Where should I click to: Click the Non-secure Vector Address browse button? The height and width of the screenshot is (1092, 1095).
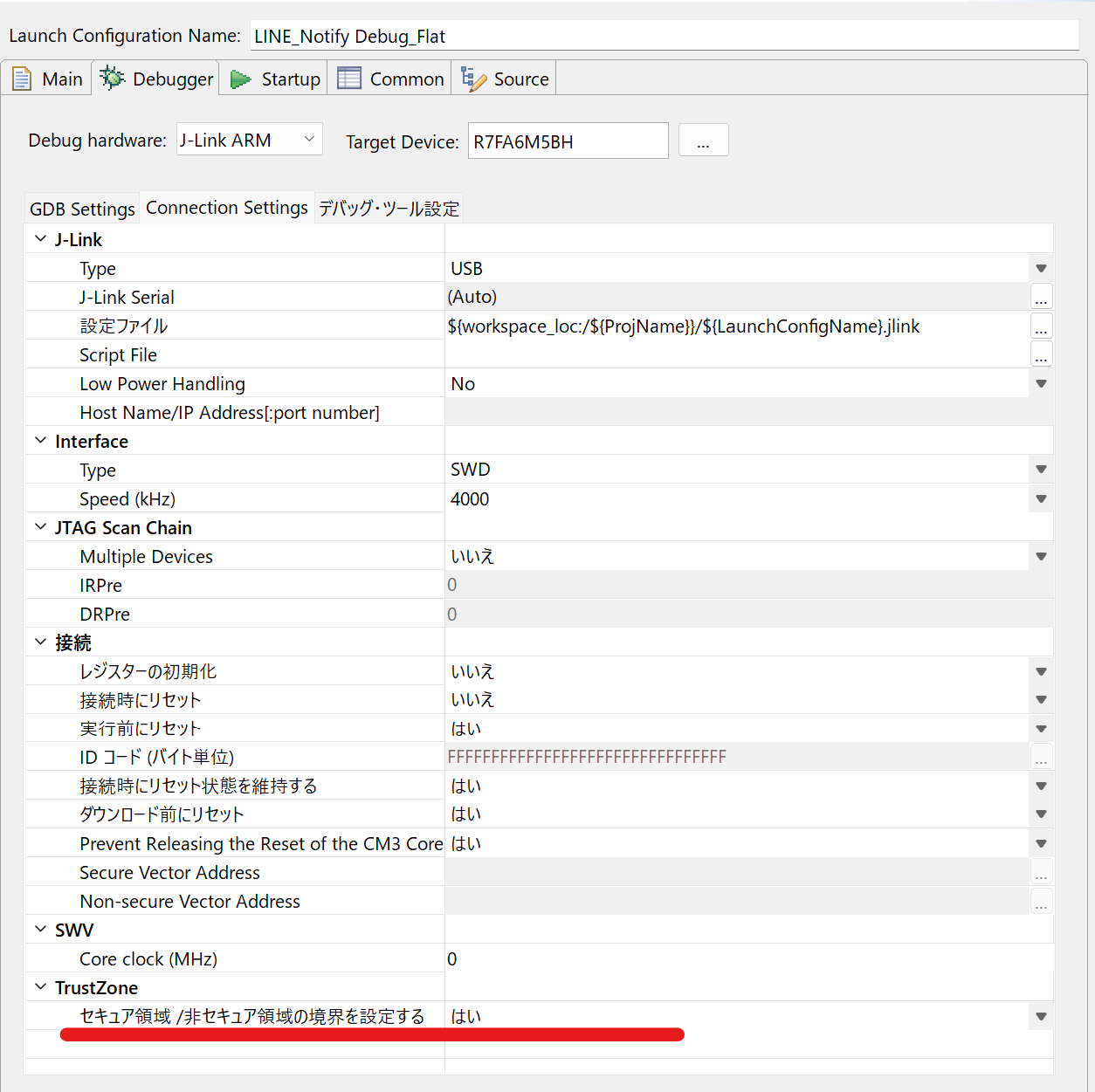click(x=1041, y=901)
